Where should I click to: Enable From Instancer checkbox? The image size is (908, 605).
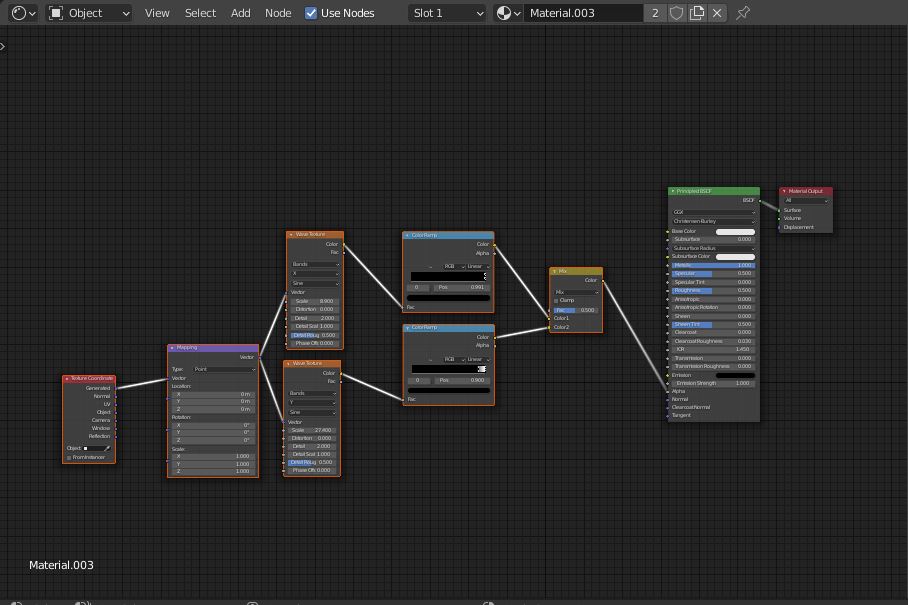coord(69,458)
